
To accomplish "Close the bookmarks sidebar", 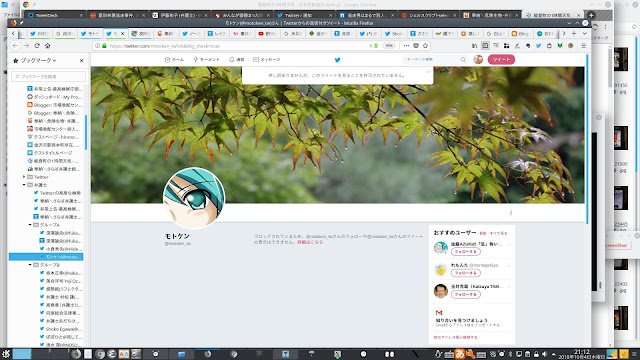I will point(82,60).
